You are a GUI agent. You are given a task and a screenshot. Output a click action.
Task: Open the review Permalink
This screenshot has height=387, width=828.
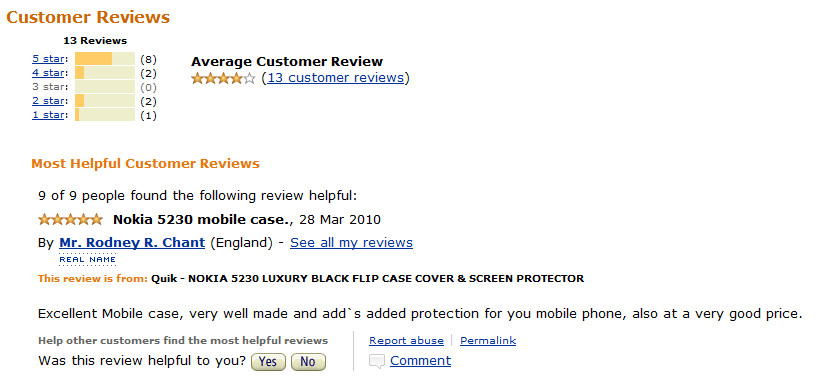click(488, 341)
